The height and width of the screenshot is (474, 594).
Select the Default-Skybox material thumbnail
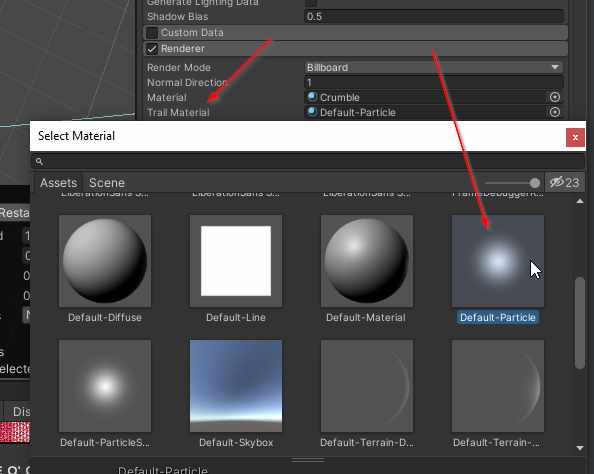(x=236, y=386)
